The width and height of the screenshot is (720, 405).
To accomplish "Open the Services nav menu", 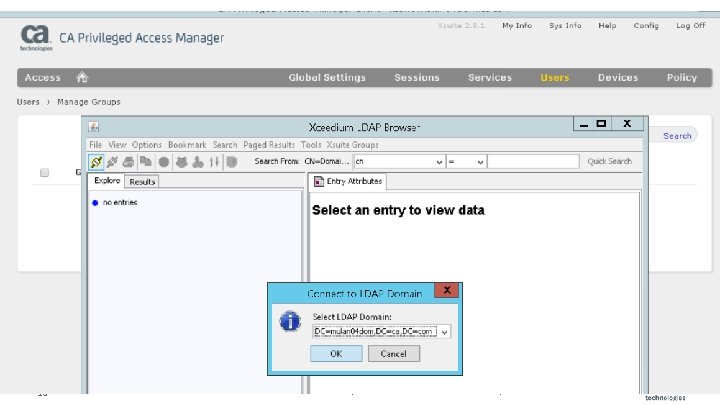I will (489, 78).
